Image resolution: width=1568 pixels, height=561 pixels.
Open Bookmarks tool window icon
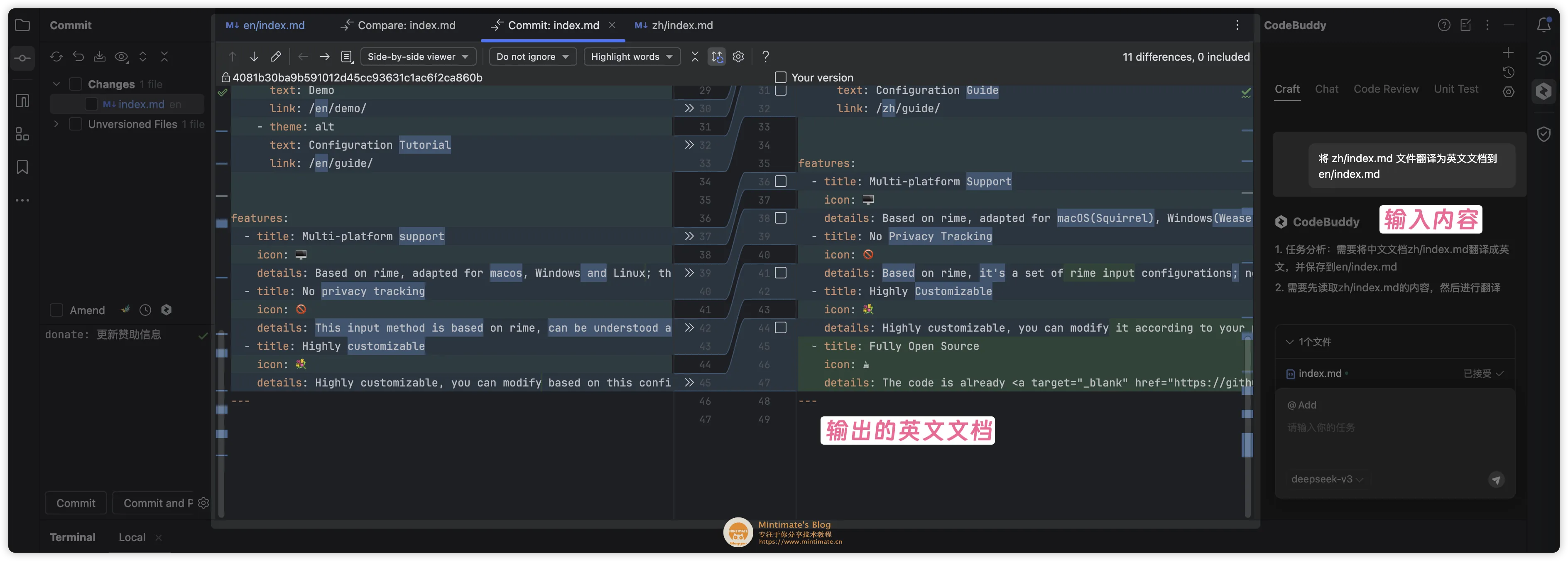[22, 167]
